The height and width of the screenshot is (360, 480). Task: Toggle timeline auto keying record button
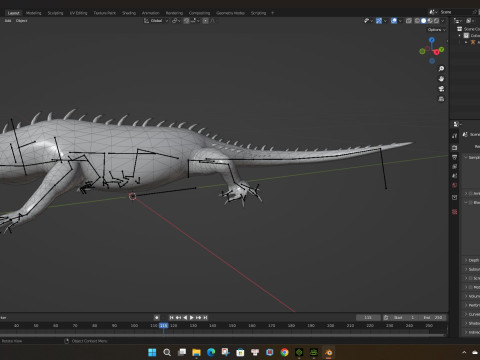pos(157,318)
